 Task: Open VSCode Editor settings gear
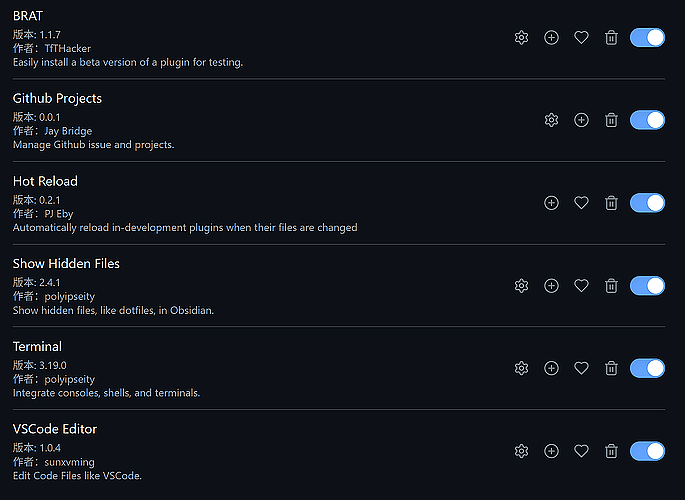pos(521,451)
